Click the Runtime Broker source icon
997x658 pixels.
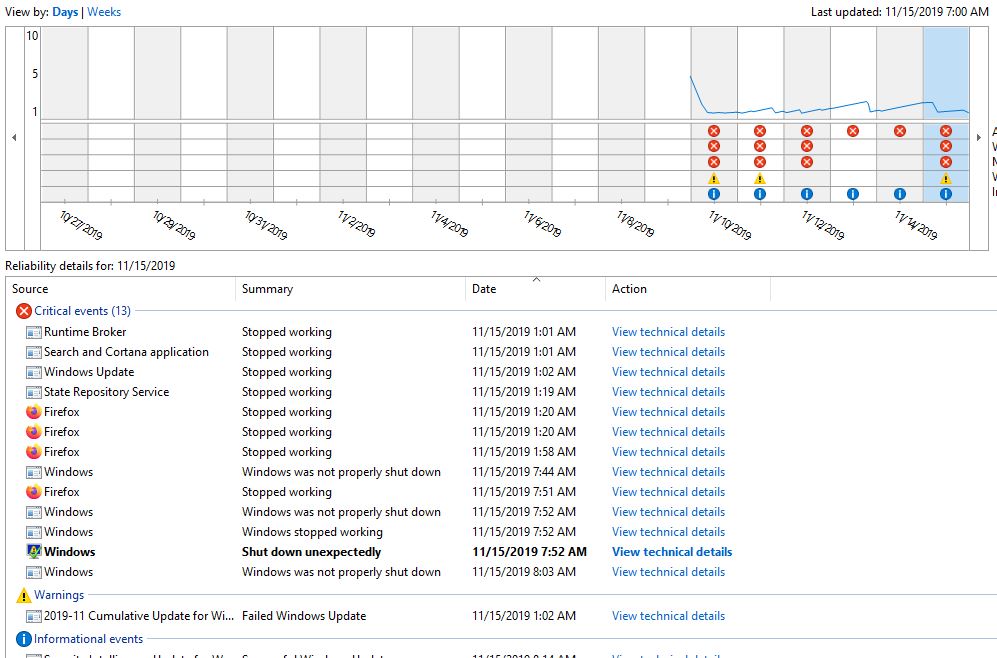click(34, 332)
